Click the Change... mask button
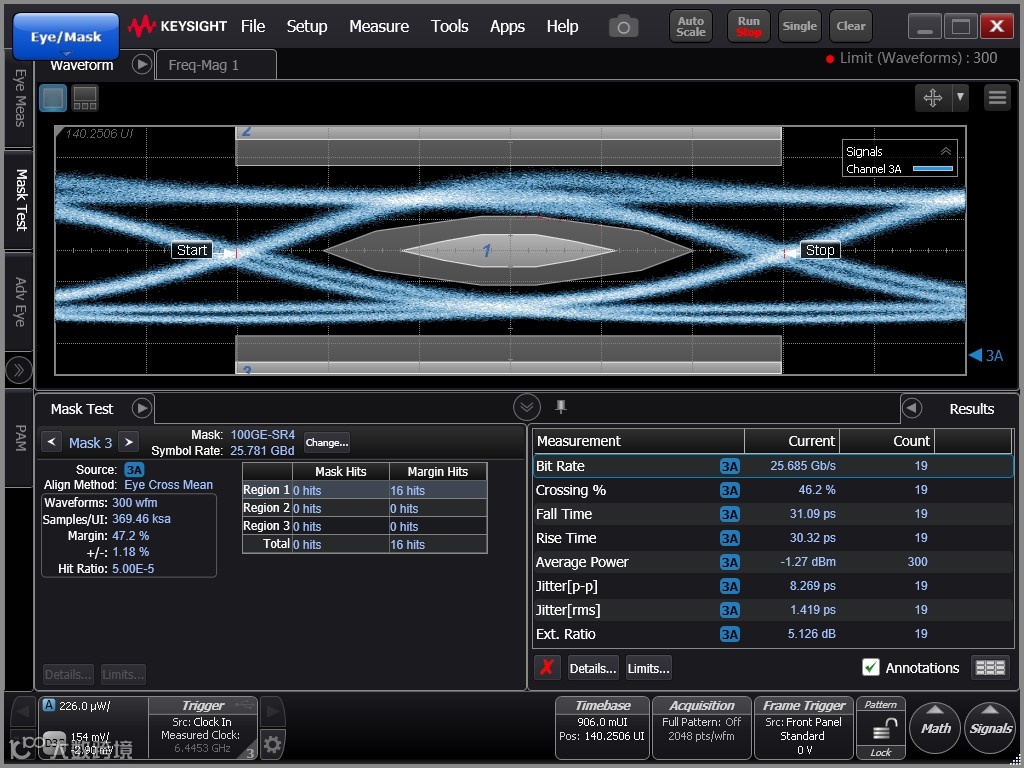The width and height of the screenshot is (1024, 768). pyautogui.click(x=327, y=443)
